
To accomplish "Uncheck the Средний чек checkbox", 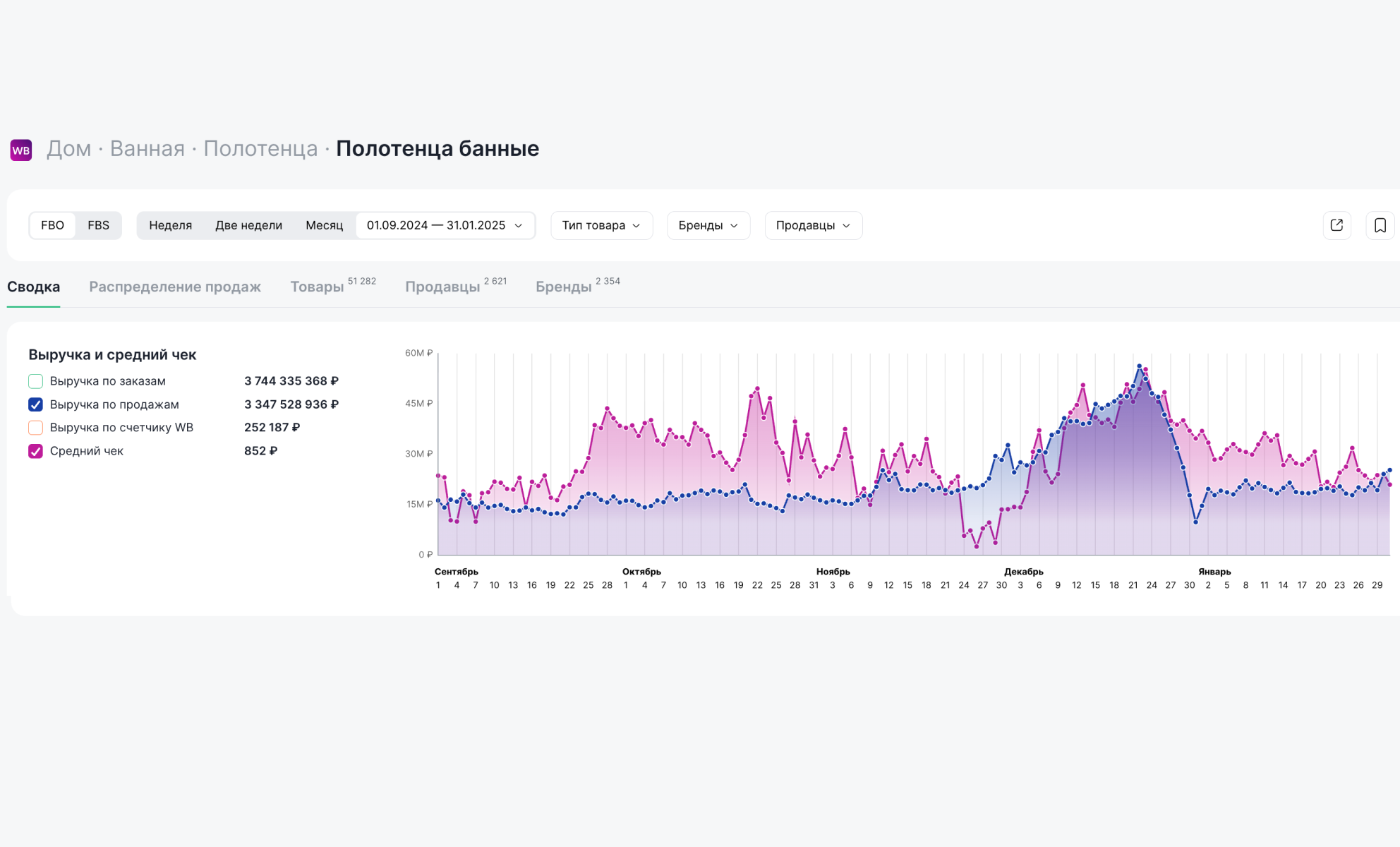I will 35,451.
